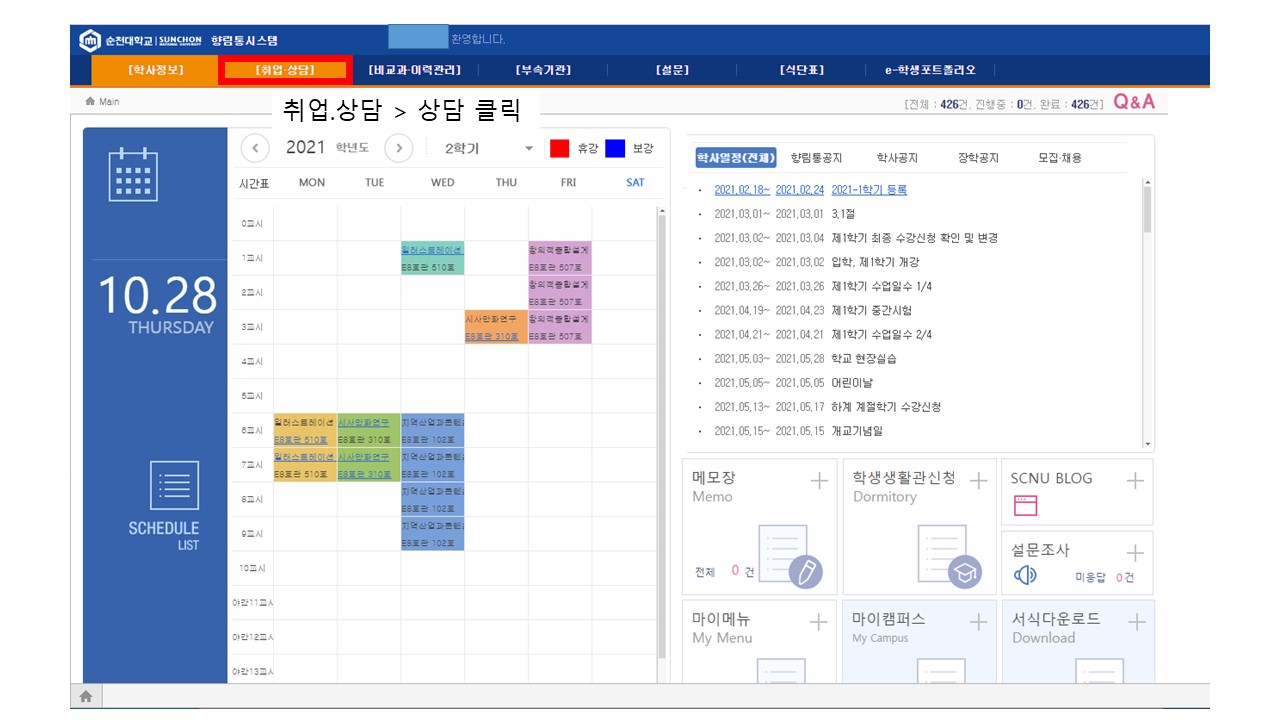
Task: Open the 2학기 semester dropdown
Action: coord(489,148)
